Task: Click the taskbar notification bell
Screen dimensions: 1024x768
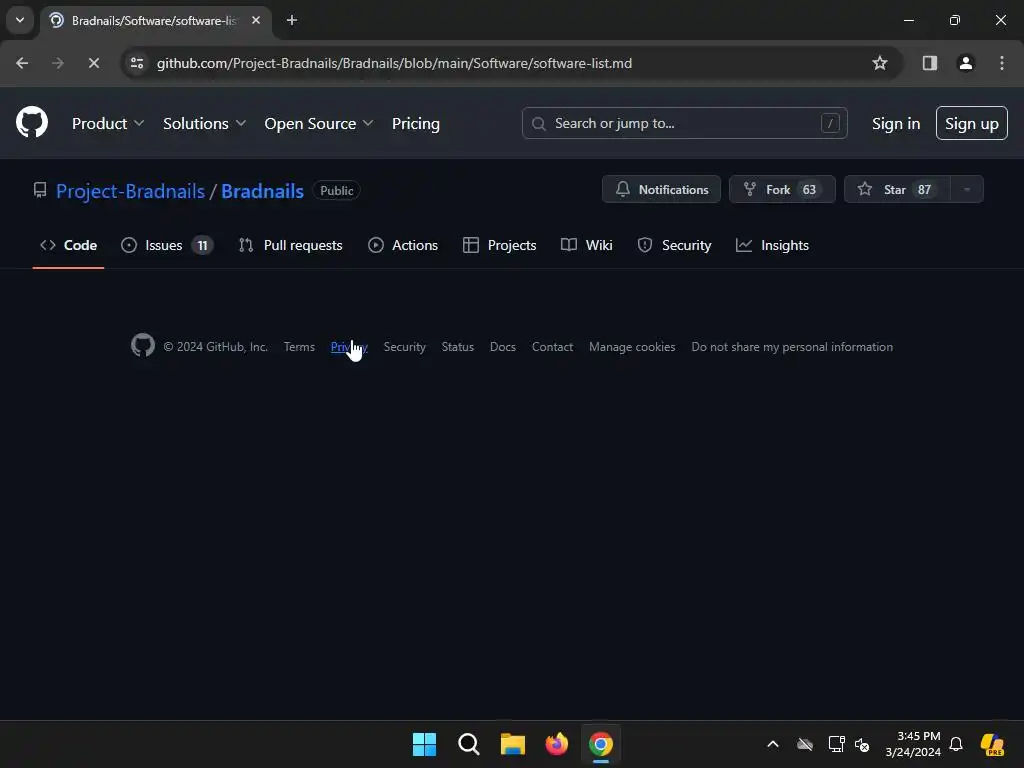Action: [x=956, y=744]
